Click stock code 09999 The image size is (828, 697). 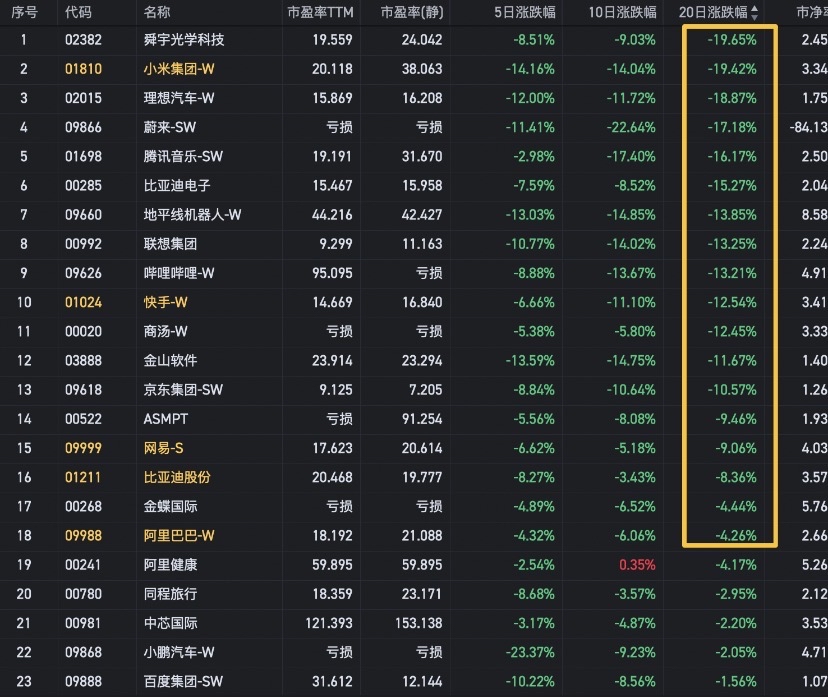point(83,448)
